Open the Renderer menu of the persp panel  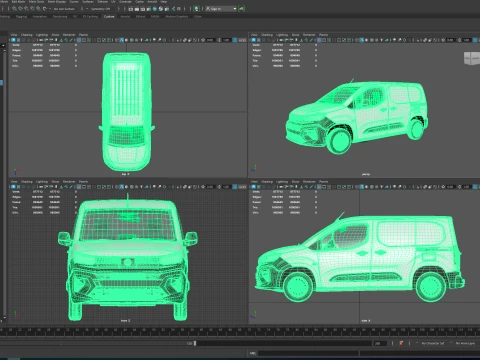pyautogui.click(x=309, y=35)
